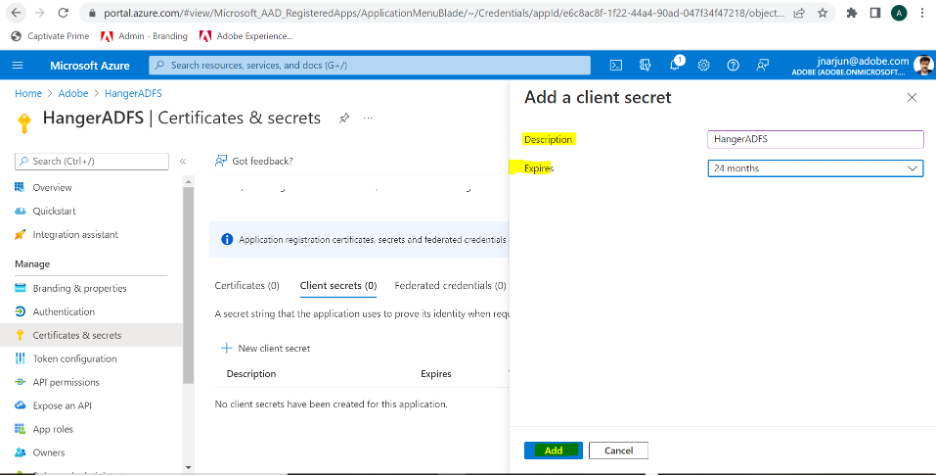Click the jnarjun@adobe.com account avatar

923,65
